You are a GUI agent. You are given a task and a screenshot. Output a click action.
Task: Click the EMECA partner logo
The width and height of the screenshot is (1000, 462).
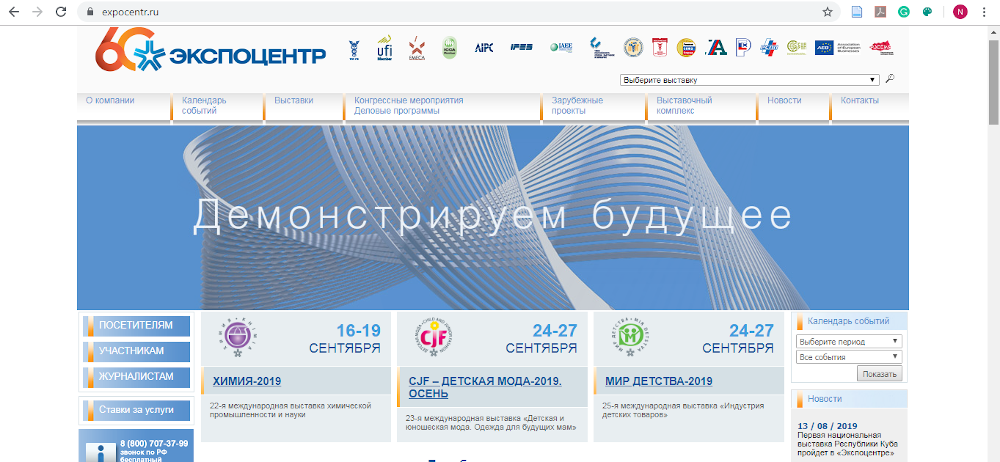[416, 48]
